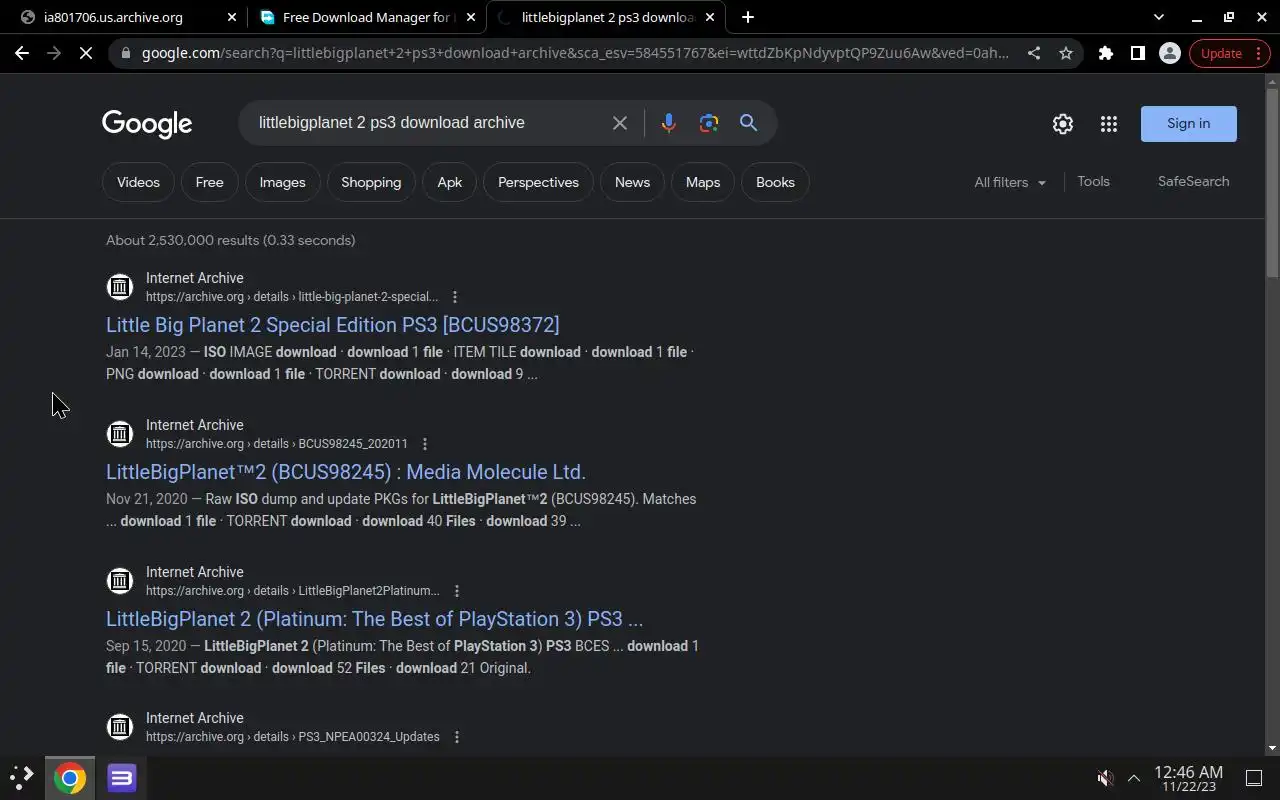Filter results by Videos

coord(138,182)
